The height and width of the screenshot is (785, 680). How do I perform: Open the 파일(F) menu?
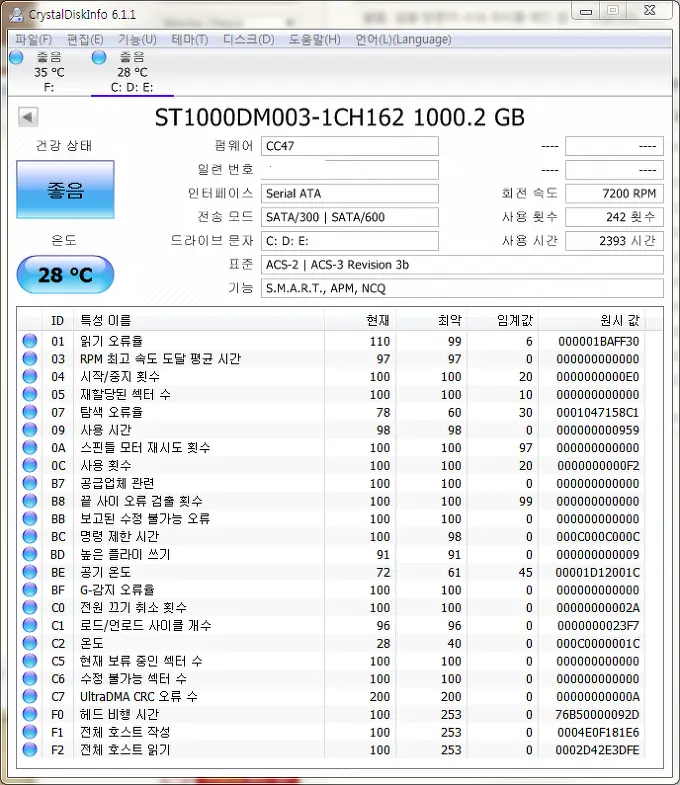[33, 40]
